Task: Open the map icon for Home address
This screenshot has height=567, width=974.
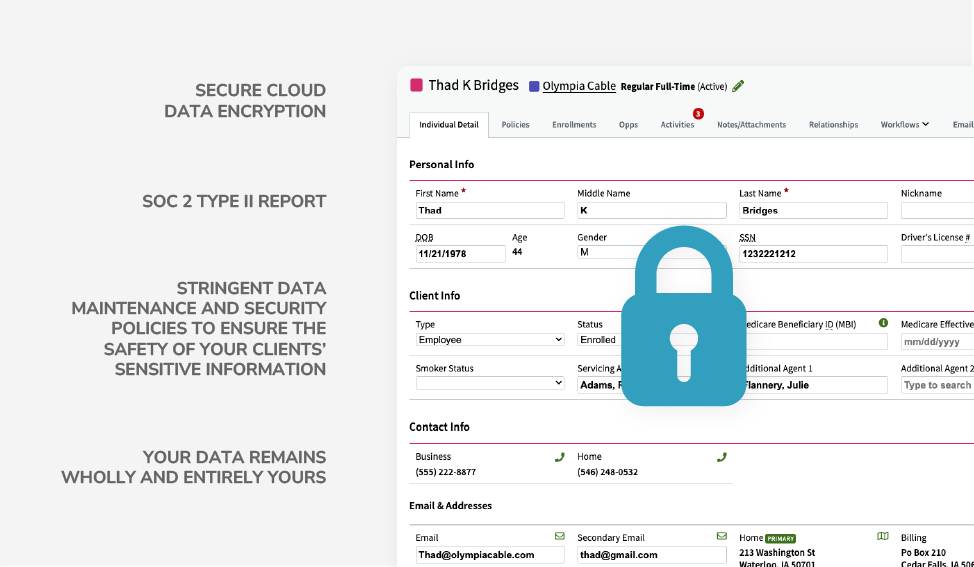Action: click(x=883, y=537)
